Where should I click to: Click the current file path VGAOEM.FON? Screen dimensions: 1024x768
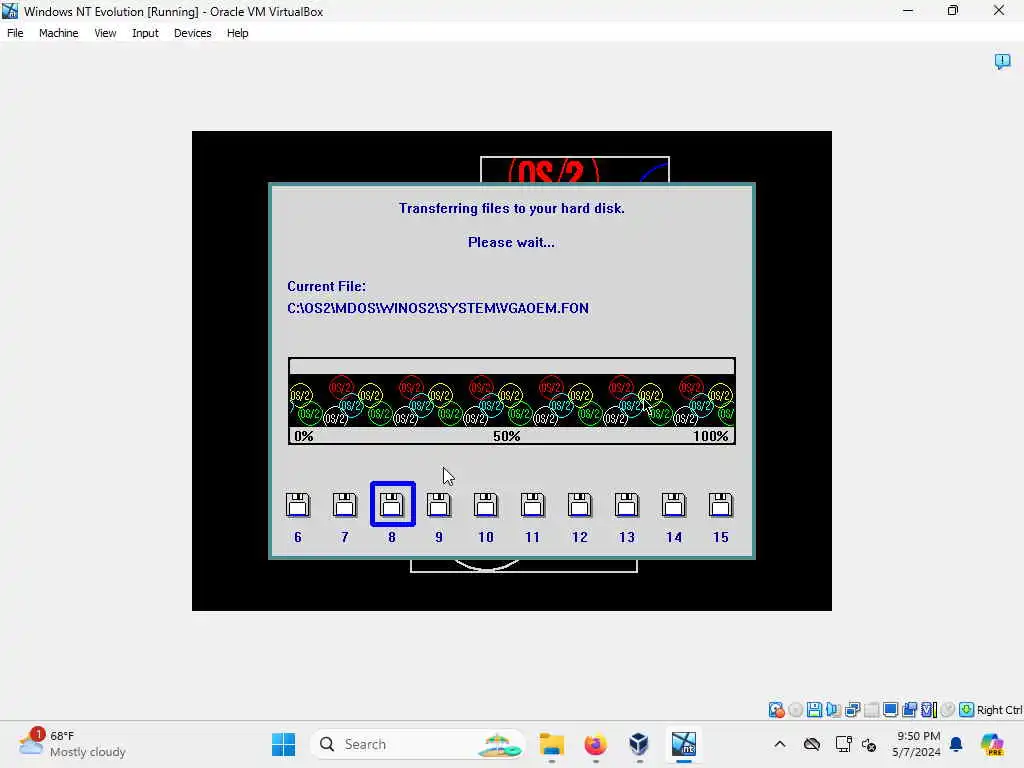pos(438,308)
